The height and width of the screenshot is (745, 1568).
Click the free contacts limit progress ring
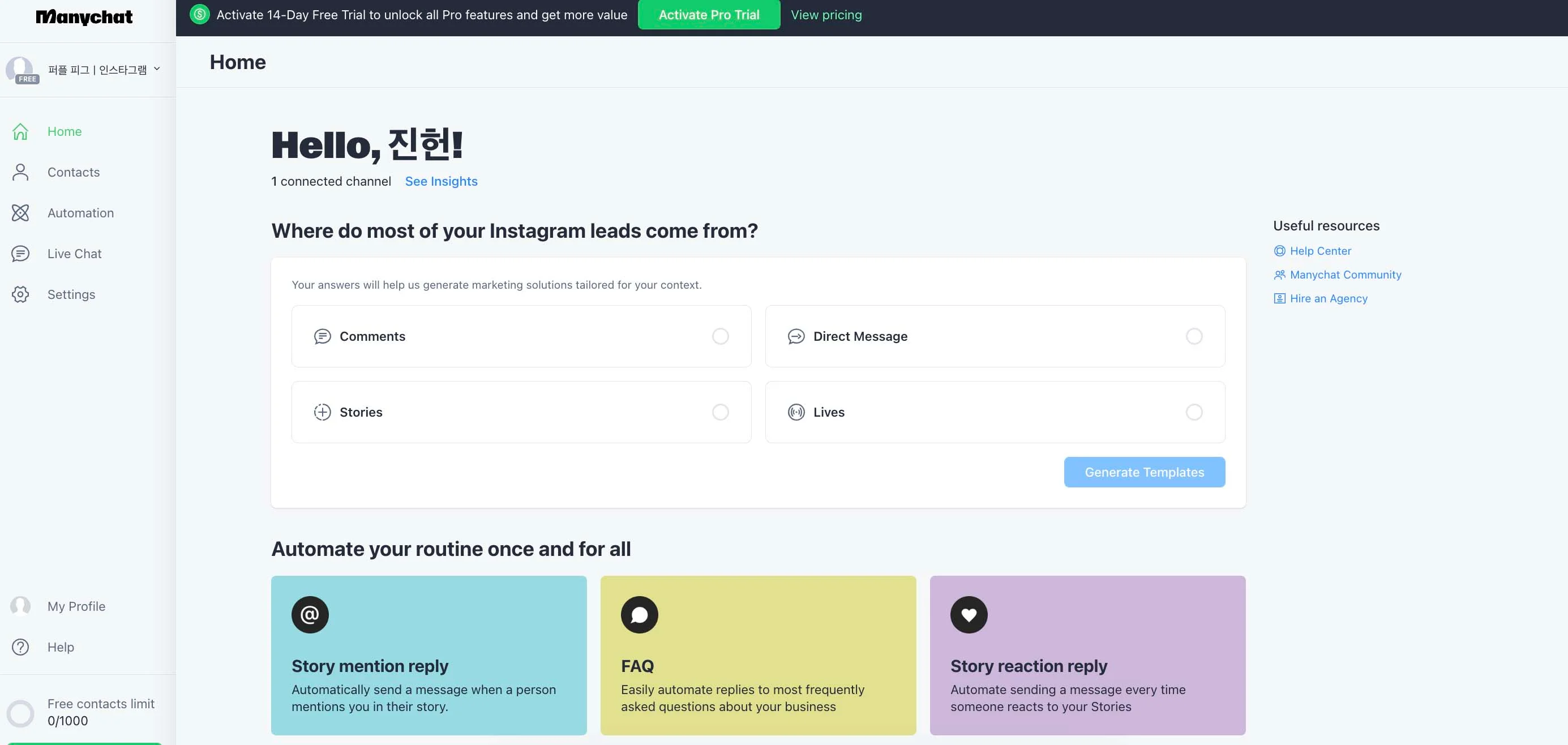point(20,713)
